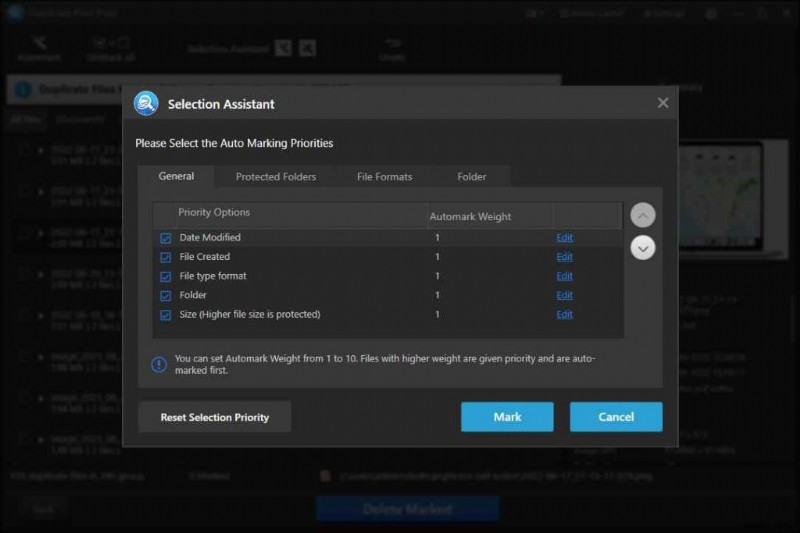Select the File Created row label
The width and height of the screenshot is (800, 533).
pos(205,257)
